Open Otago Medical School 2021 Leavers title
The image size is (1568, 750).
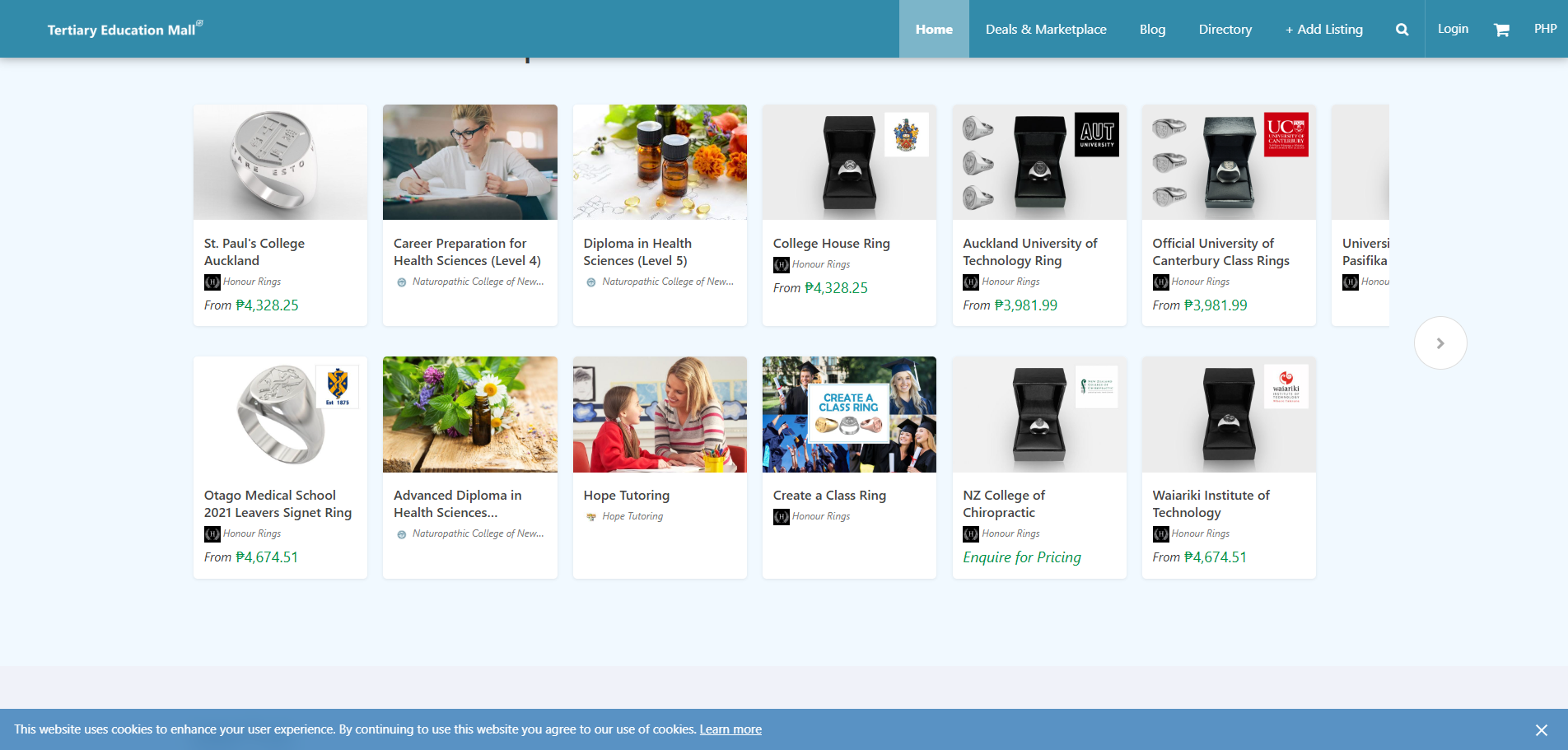coord(278,504)
